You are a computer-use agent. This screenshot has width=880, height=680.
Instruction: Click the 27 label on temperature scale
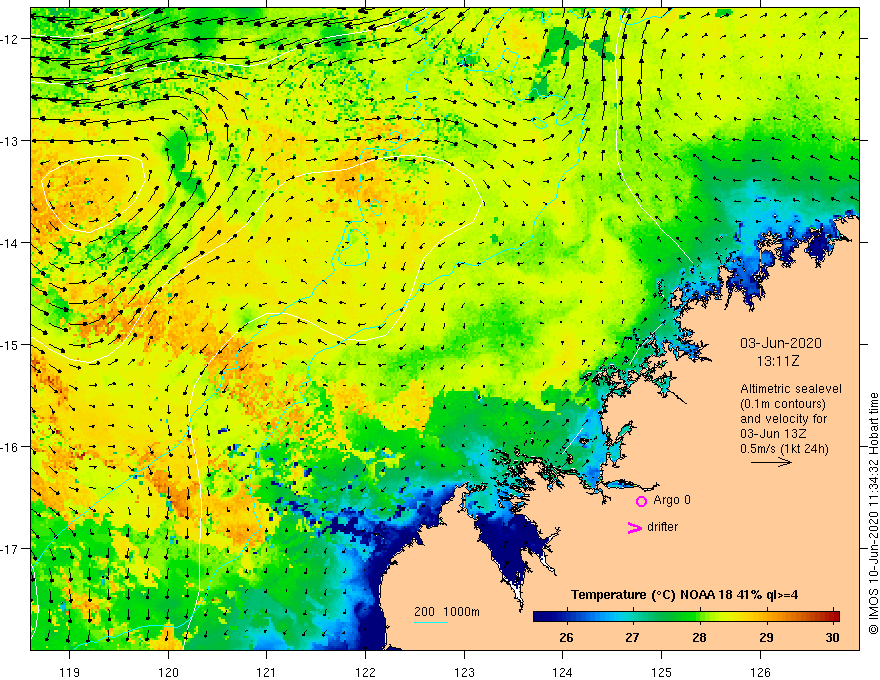point(632,637)
